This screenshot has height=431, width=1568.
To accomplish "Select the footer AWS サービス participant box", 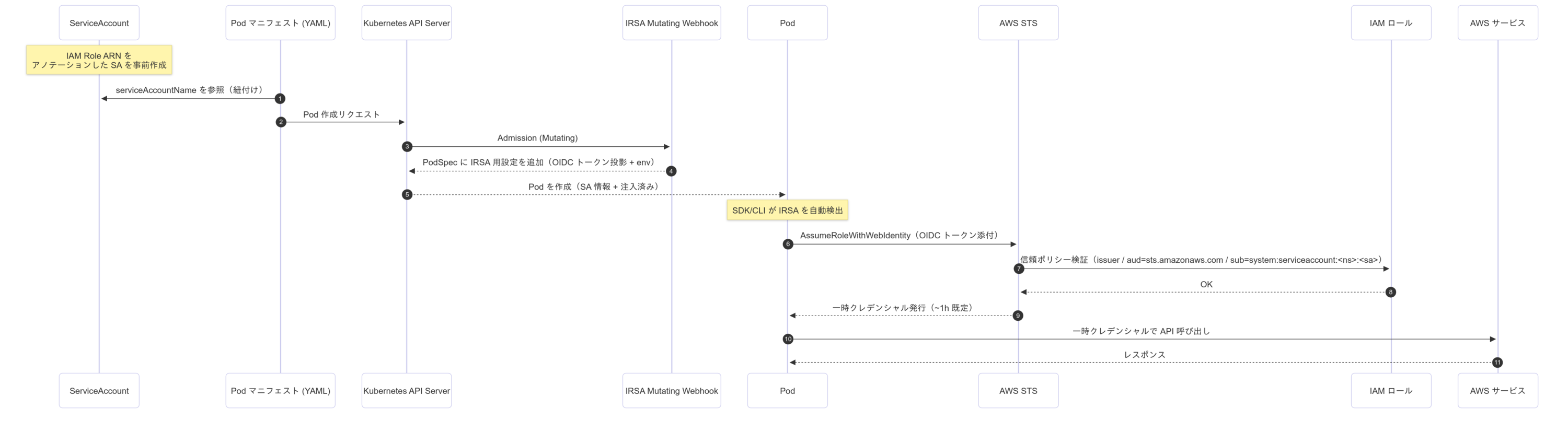I will [x=1497, y=391].
